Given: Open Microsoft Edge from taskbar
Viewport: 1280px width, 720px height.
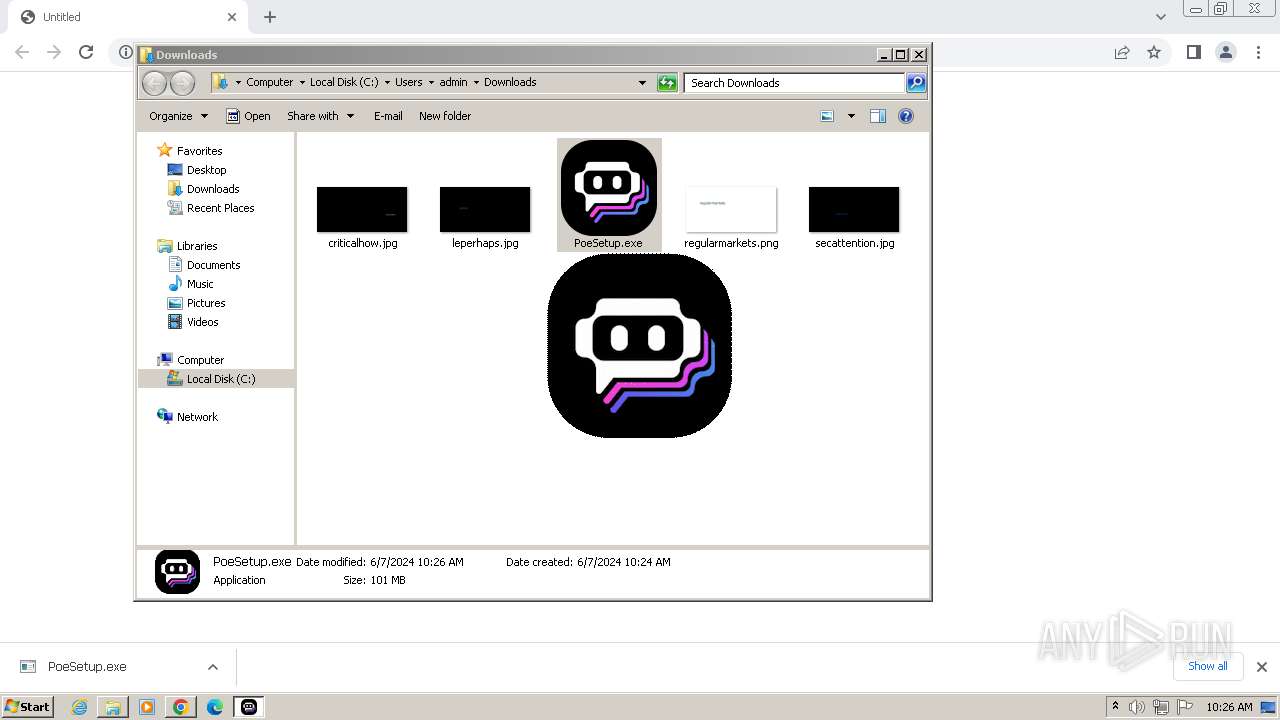Looking at the screenshot, I should coord(215,707).
